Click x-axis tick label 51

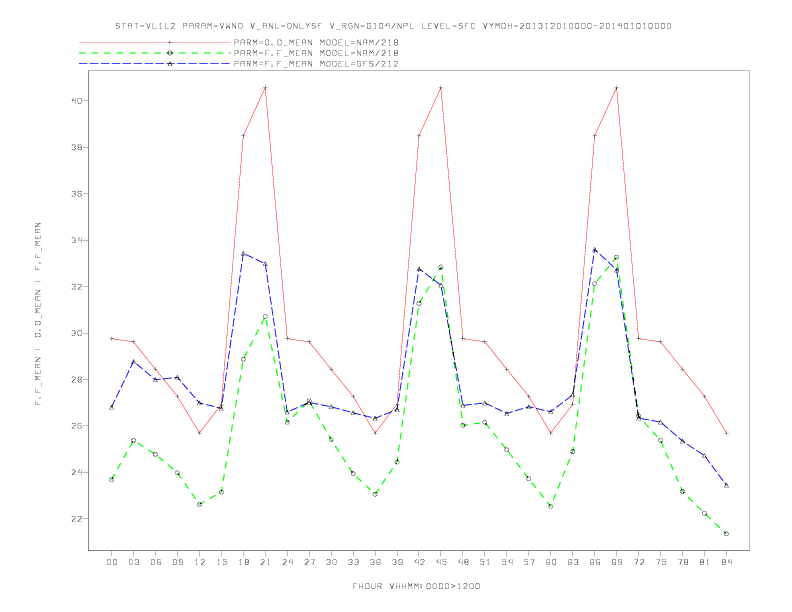(485, 562)
